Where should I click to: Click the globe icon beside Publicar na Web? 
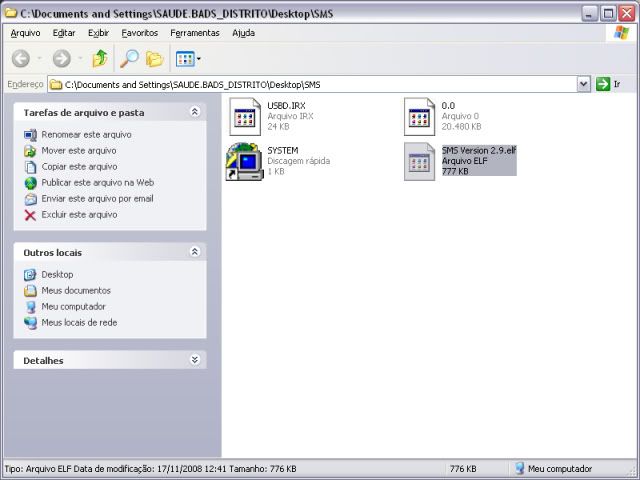click(30, 183)
